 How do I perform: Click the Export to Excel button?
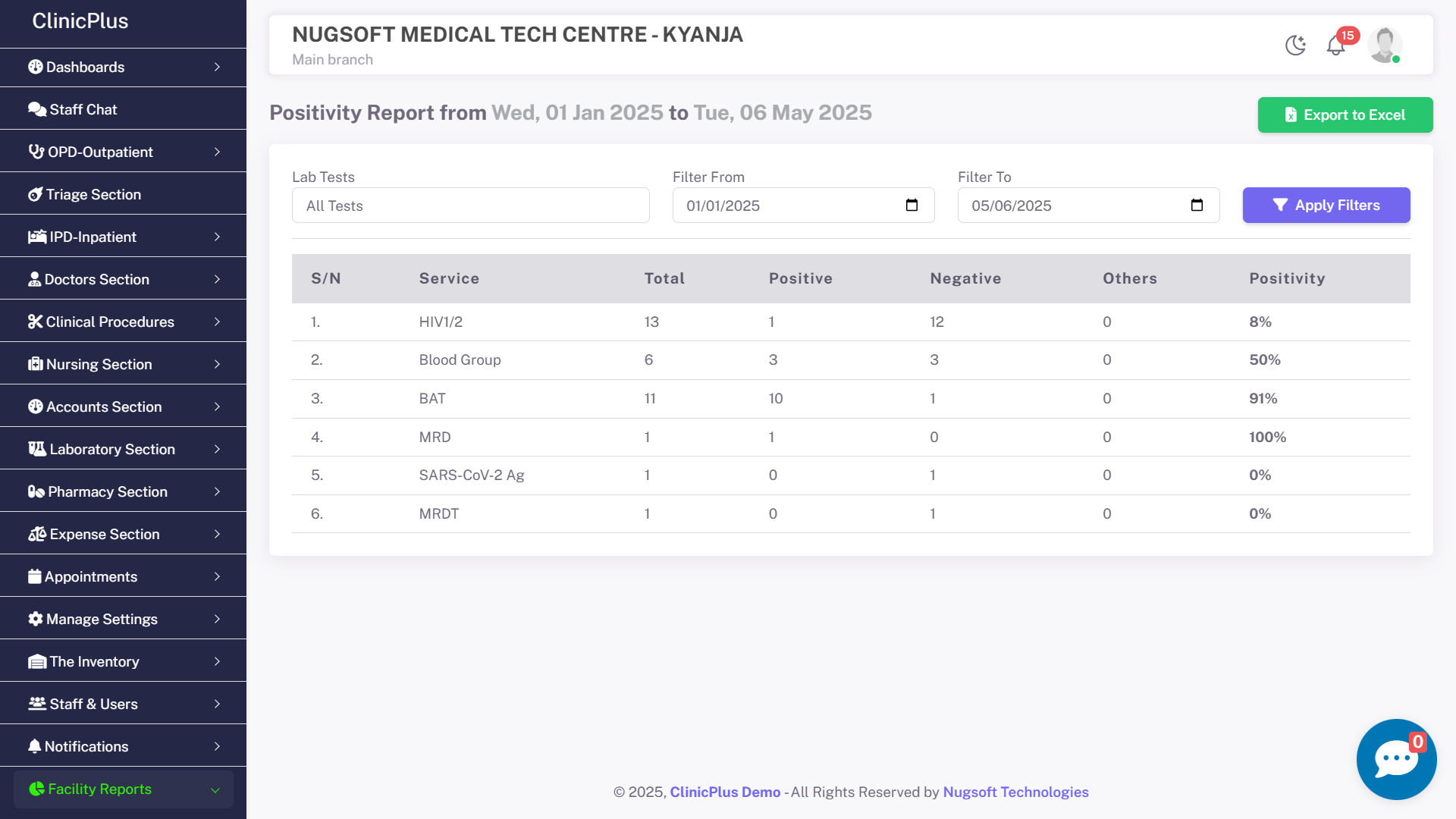pyautogui.click(x=1345, y=115)
